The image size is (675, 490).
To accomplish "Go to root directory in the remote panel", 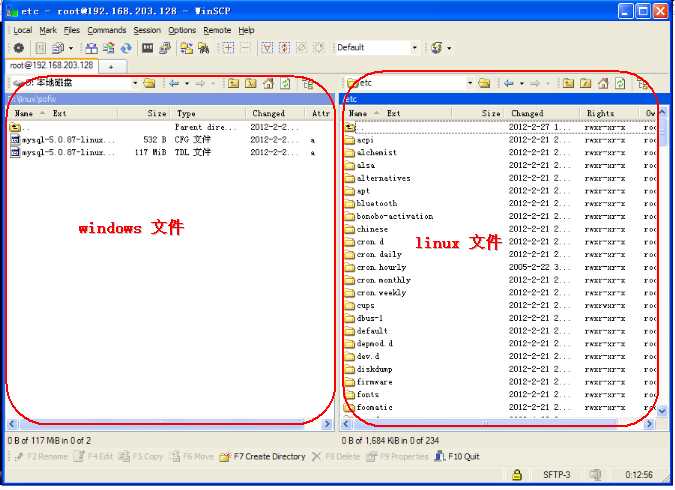I will (585, 83).
